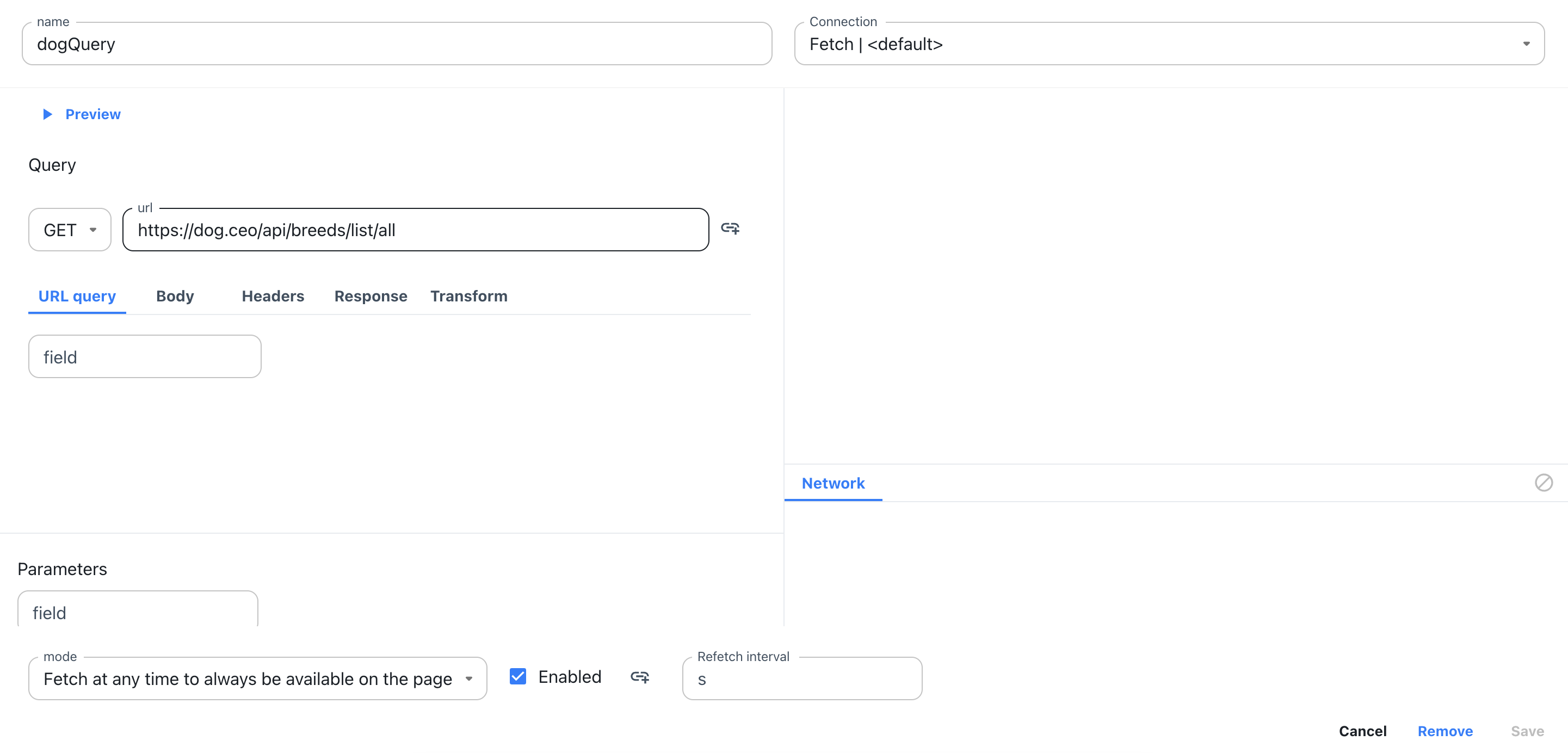This screenshot has height=753, width=1568.
Task: Switch to the Headers tab
Action: pos(273,296)
